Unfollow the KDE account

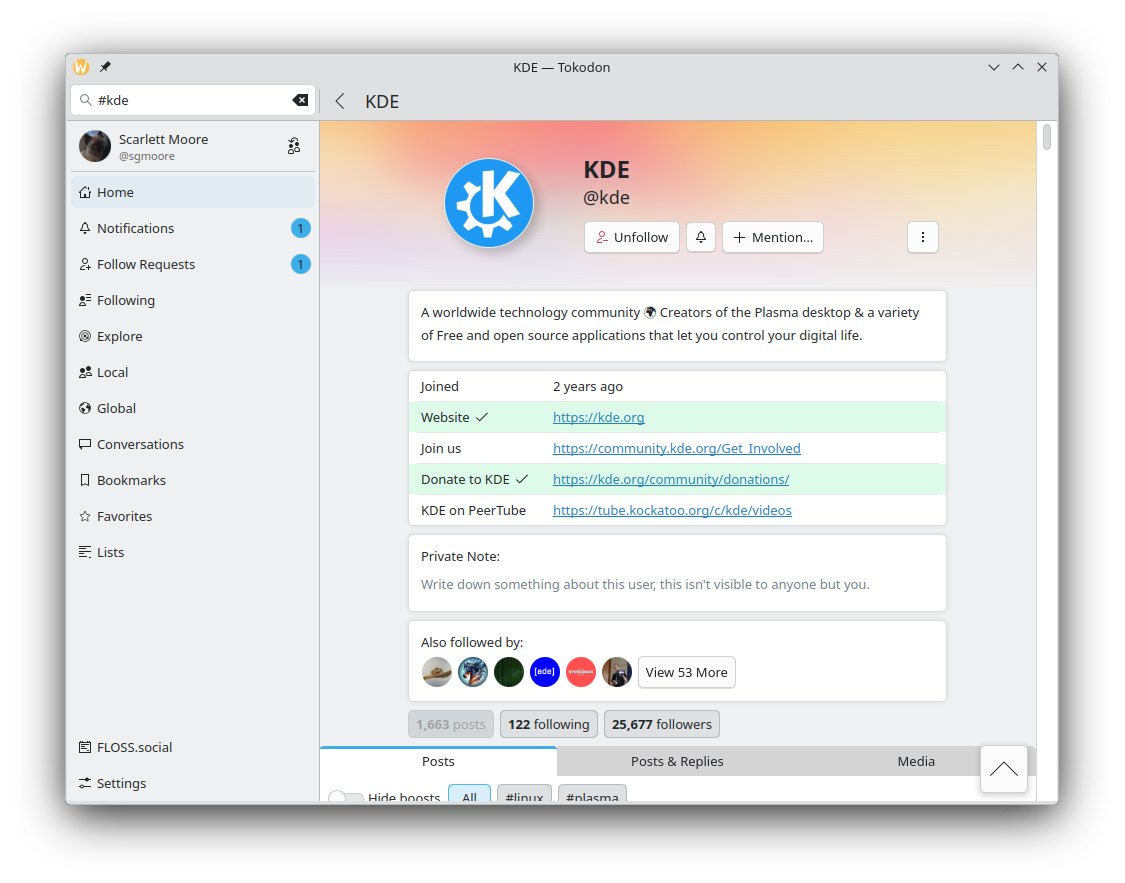pyautogui.click(x=631, y=237)
